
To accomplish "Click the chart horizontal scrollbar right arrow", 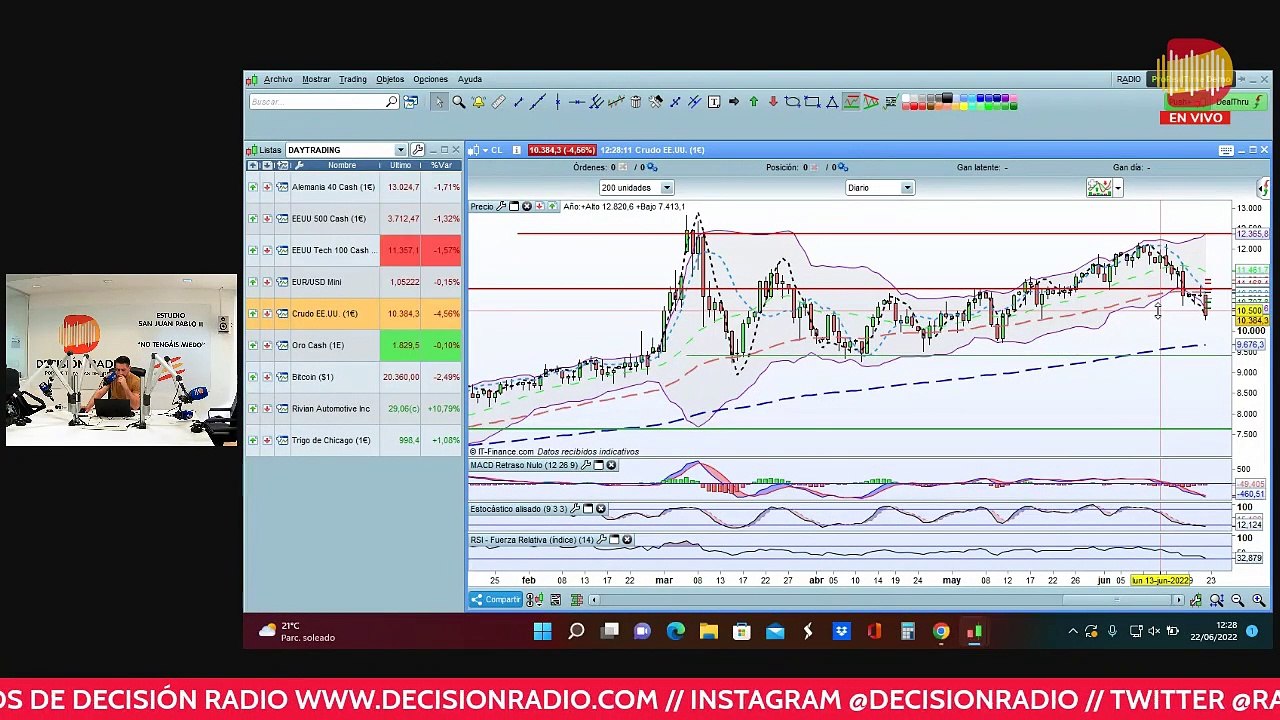I will coord(1178,600).
